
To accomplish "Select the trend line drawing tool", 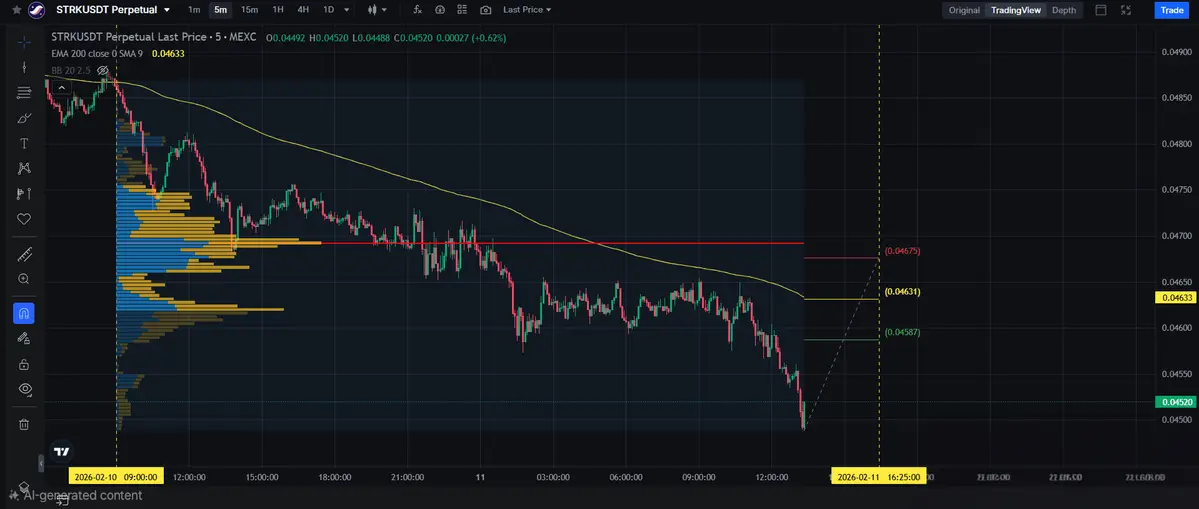I will click(24, 67).
